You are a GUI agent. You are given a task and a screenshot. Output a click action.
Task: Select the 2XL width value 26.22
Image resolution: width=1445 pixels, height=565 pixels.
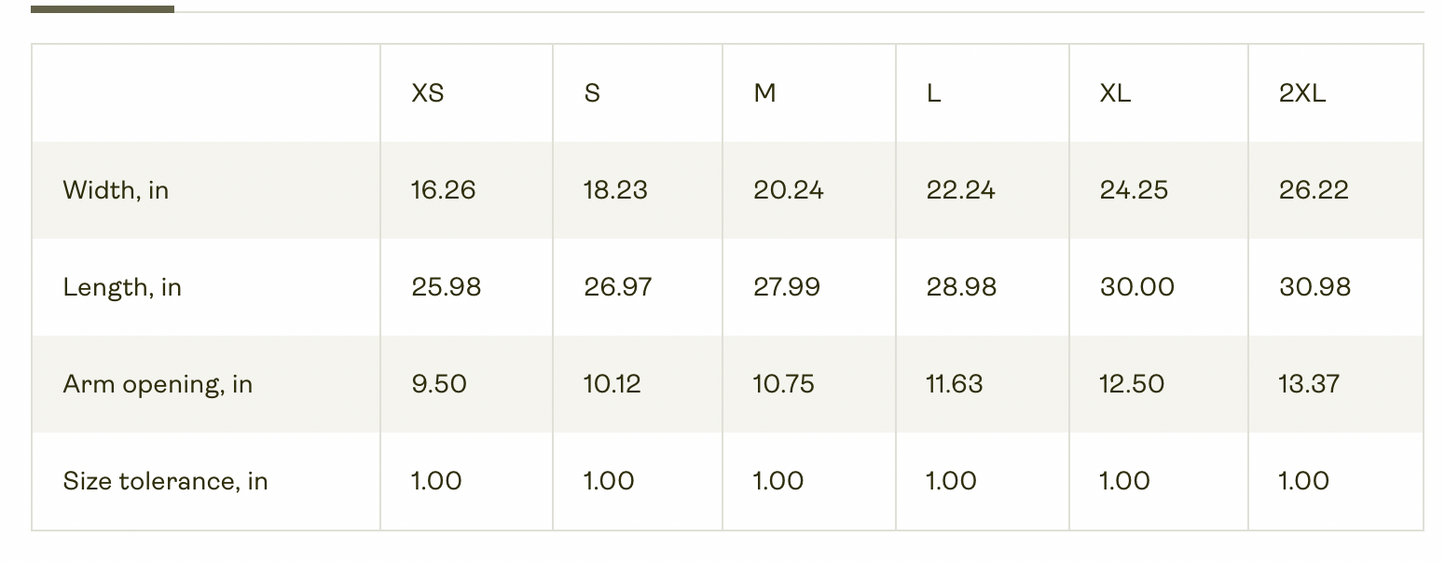pyautogui.click(x=1313, y=190)
